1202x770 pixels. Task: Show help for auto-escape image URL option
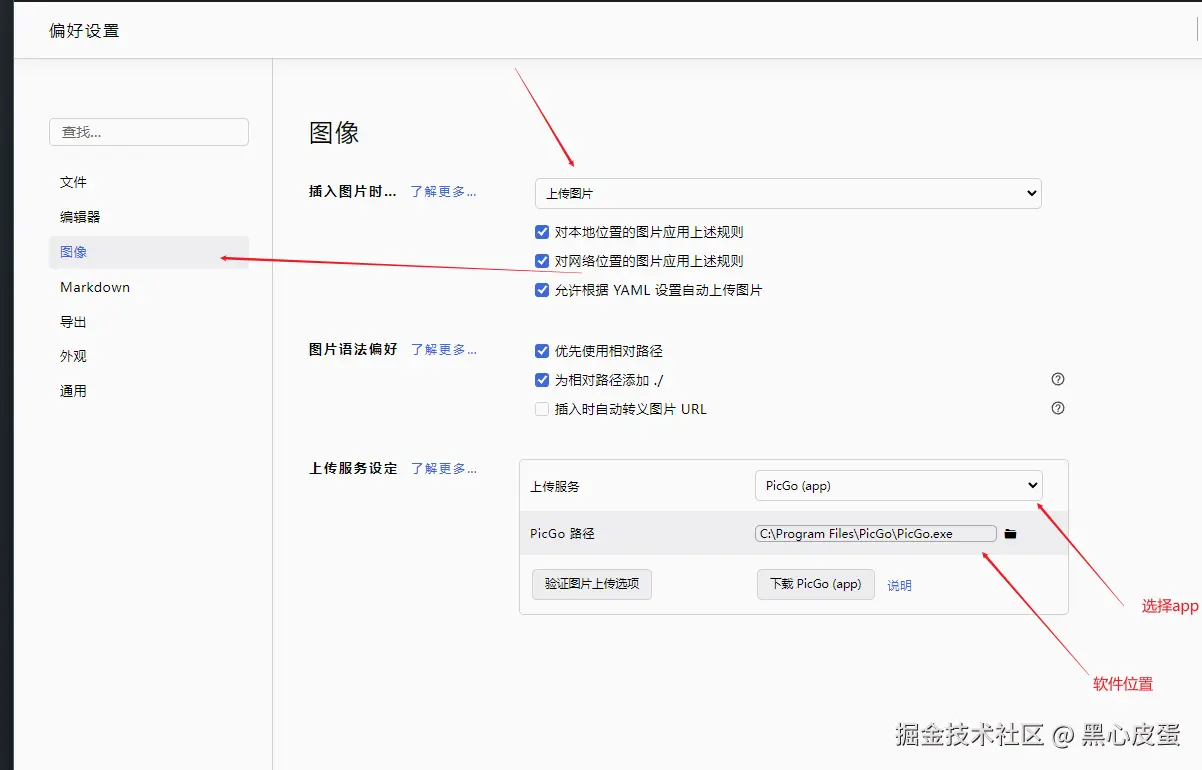tap(1058, 408)
